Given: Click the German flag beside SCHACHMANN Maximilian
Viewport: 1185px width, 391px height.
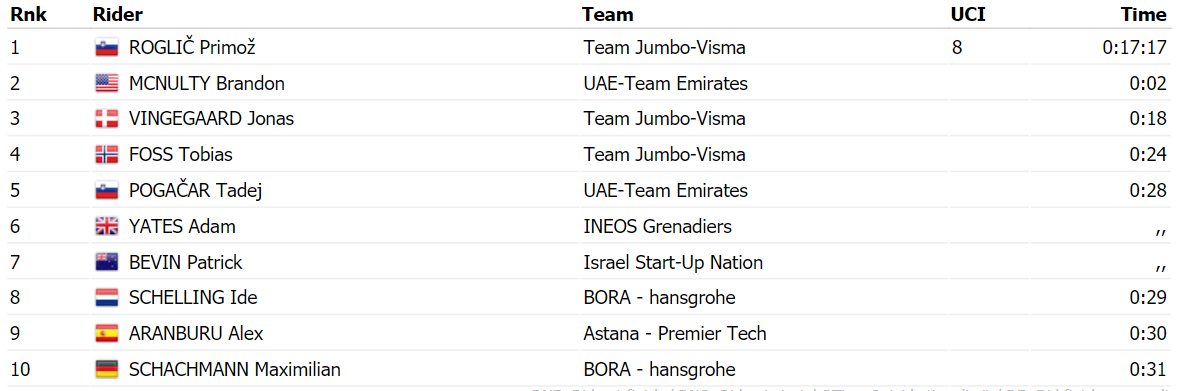Looking at the screenshot, I should (107, 370).
